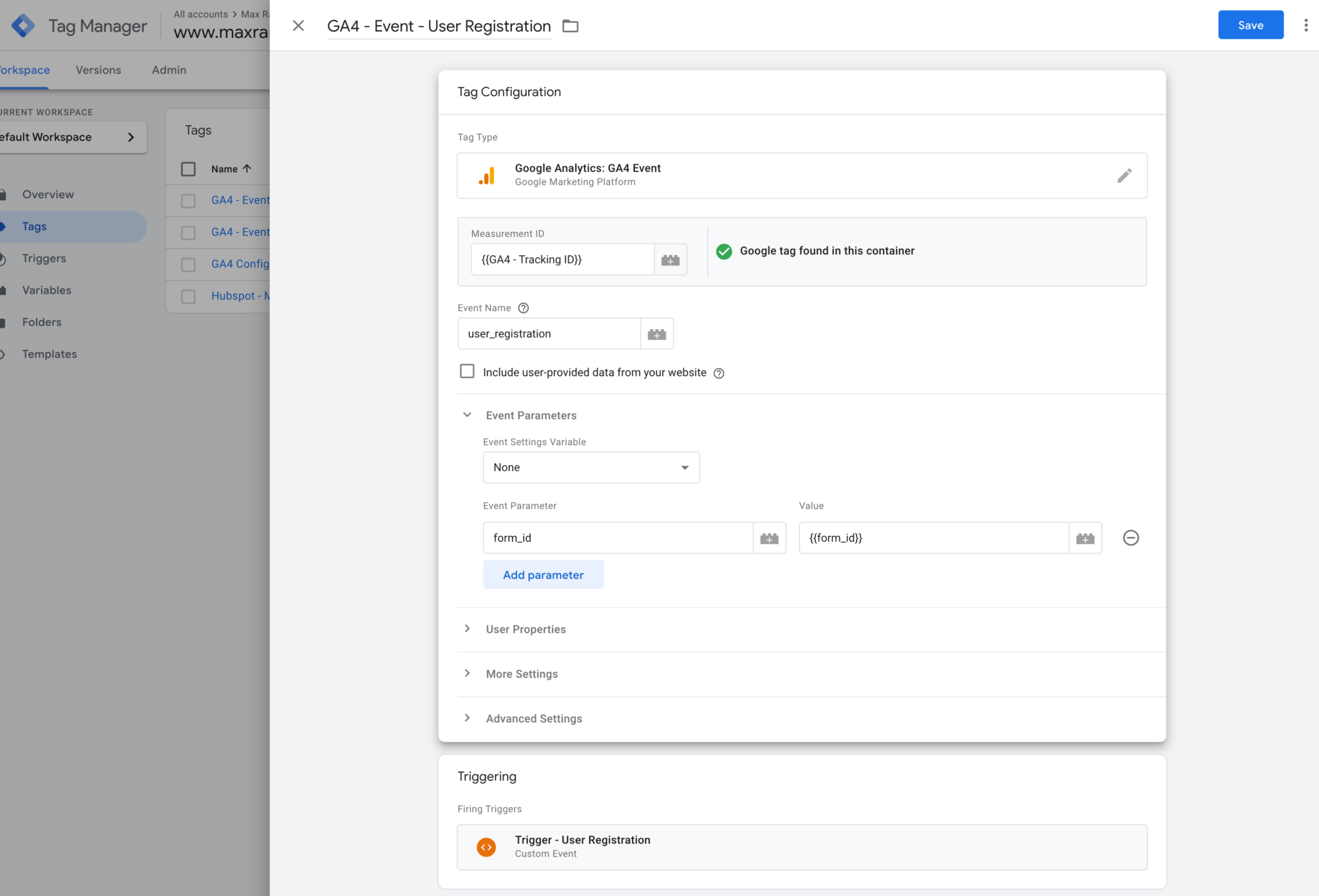Image resolution: width=1319 pixels, height=896 pixels.
Task: Open the Folders section
Action: [41, 322]
